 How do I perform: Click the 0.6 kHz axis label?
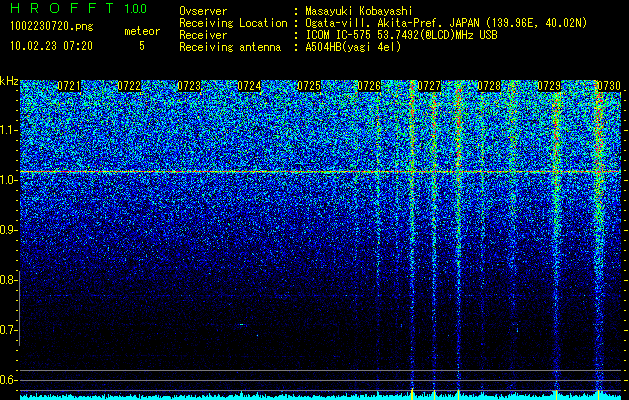[x=9, y=380]
